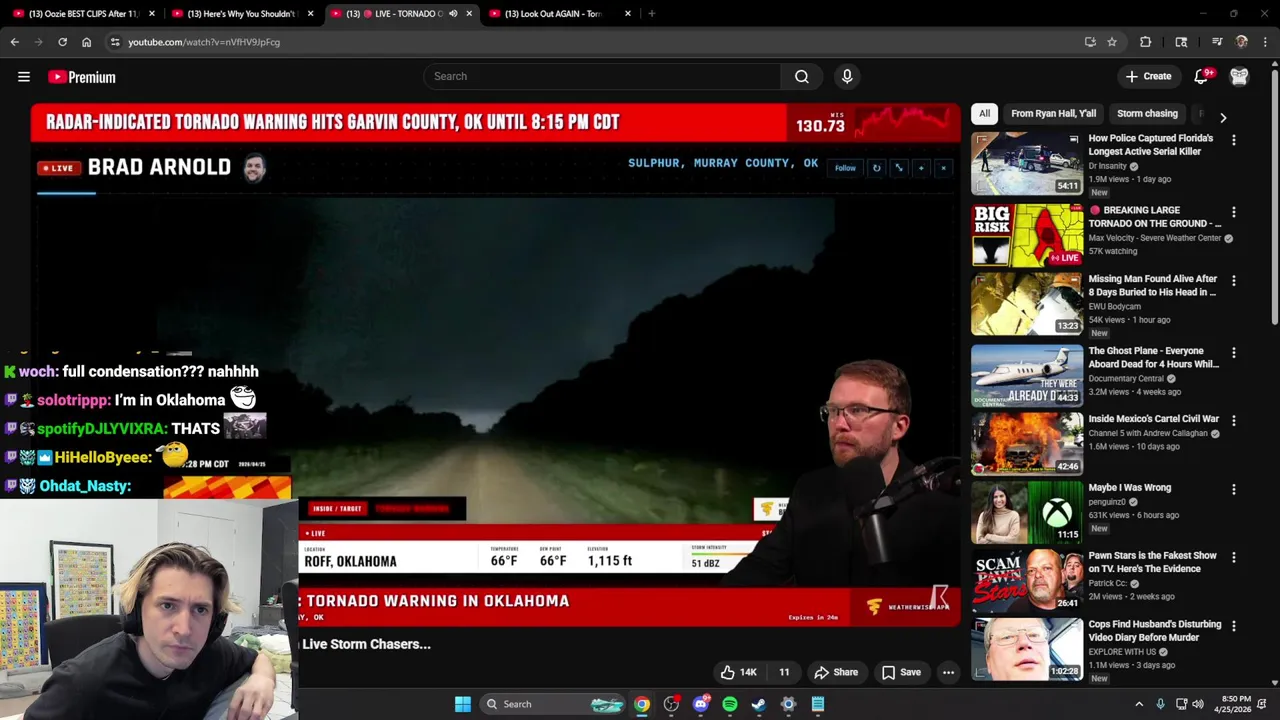Open BREAKING LARGE TORNADO live thumbnail

(1027, 236)
